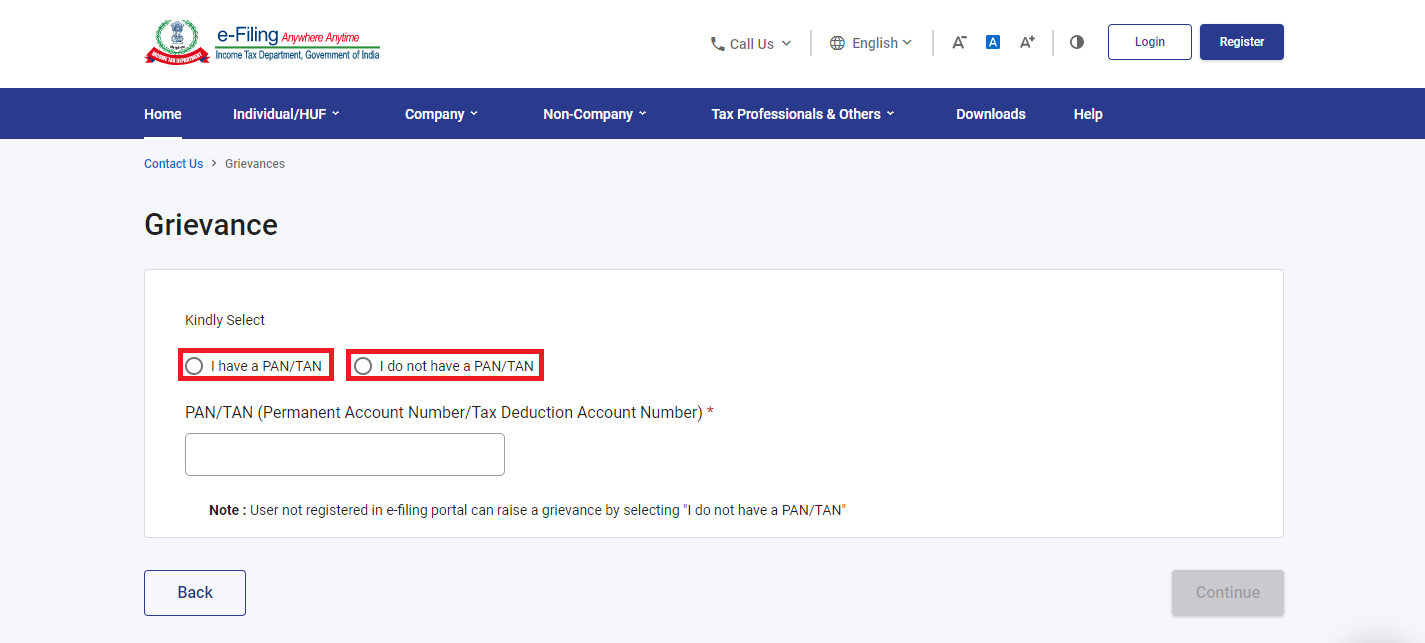The width and height of the screenshot is (1425, 643).
Task: Decrease font size with A- icon
Action: click(959, 42)
